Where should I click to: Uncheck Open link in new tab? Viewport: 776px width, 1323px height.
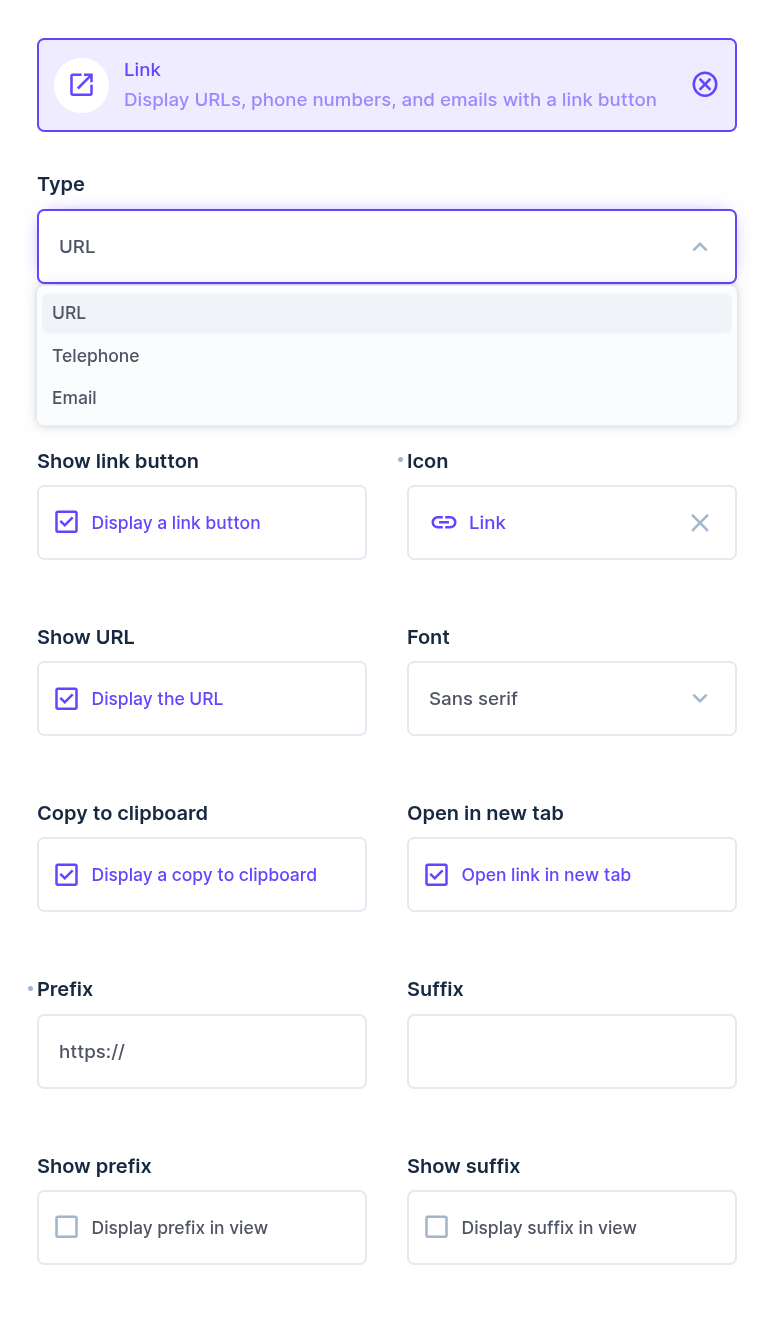tap(437, 874)
